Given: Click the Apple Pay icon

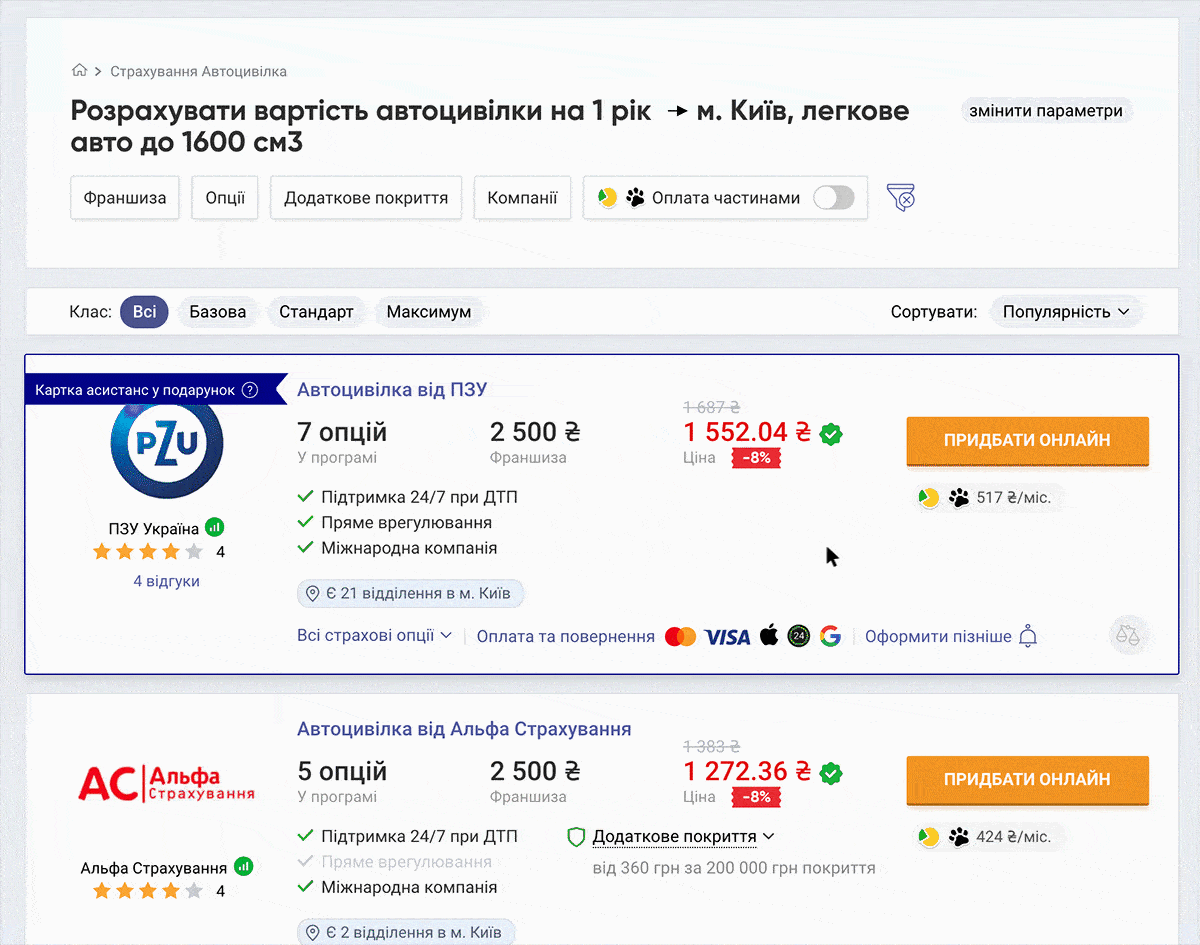Looking at the screenshot, I should tap(768, 636).
